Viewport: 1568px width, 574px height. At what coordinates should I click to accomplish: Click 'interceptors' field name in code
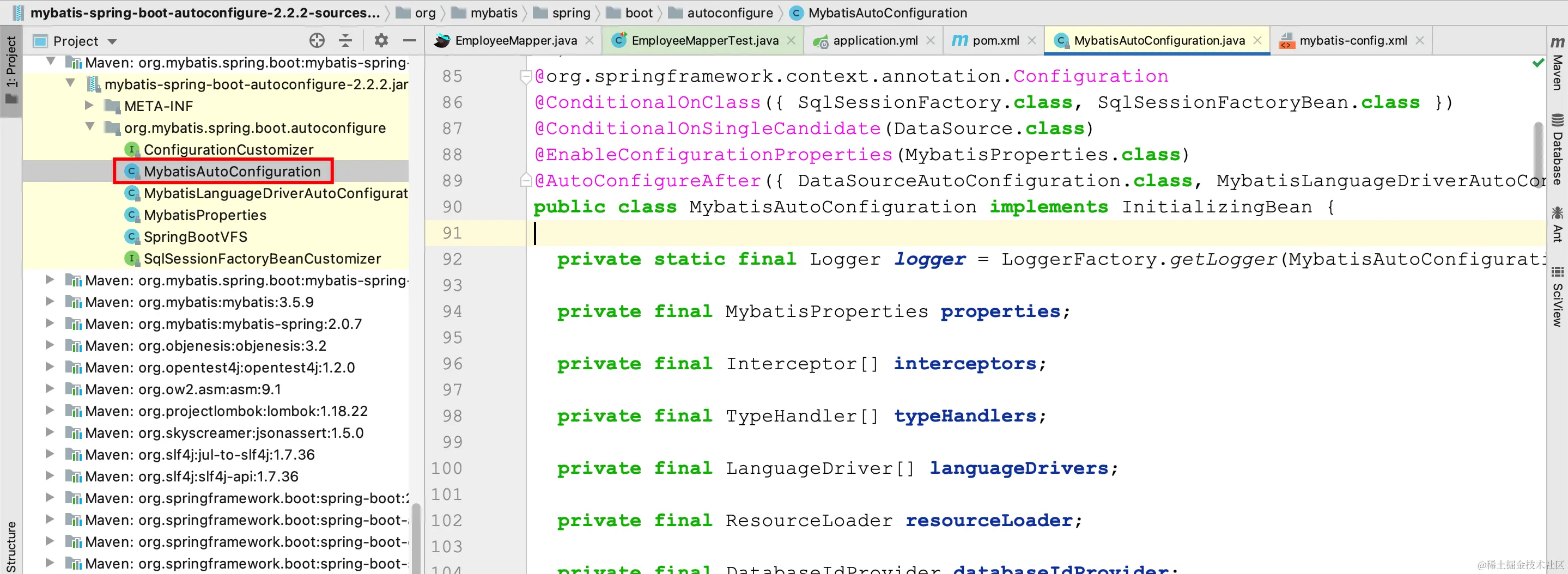point(964,364)
